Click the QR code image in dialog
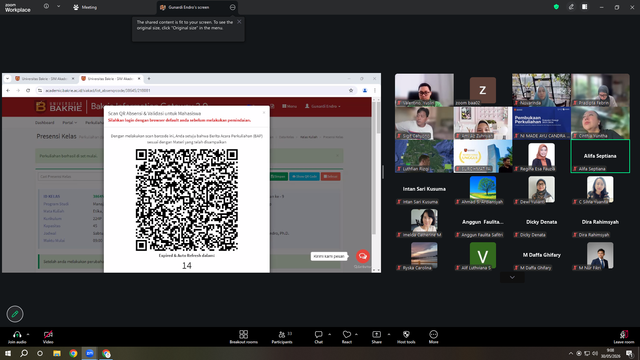 pyautogui.click(x=187, y=200)
